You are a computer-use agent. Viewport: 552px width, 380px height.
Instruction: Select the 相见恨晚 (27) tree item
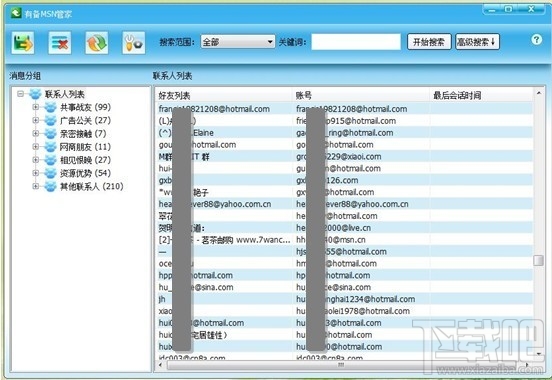click(85, 160)
